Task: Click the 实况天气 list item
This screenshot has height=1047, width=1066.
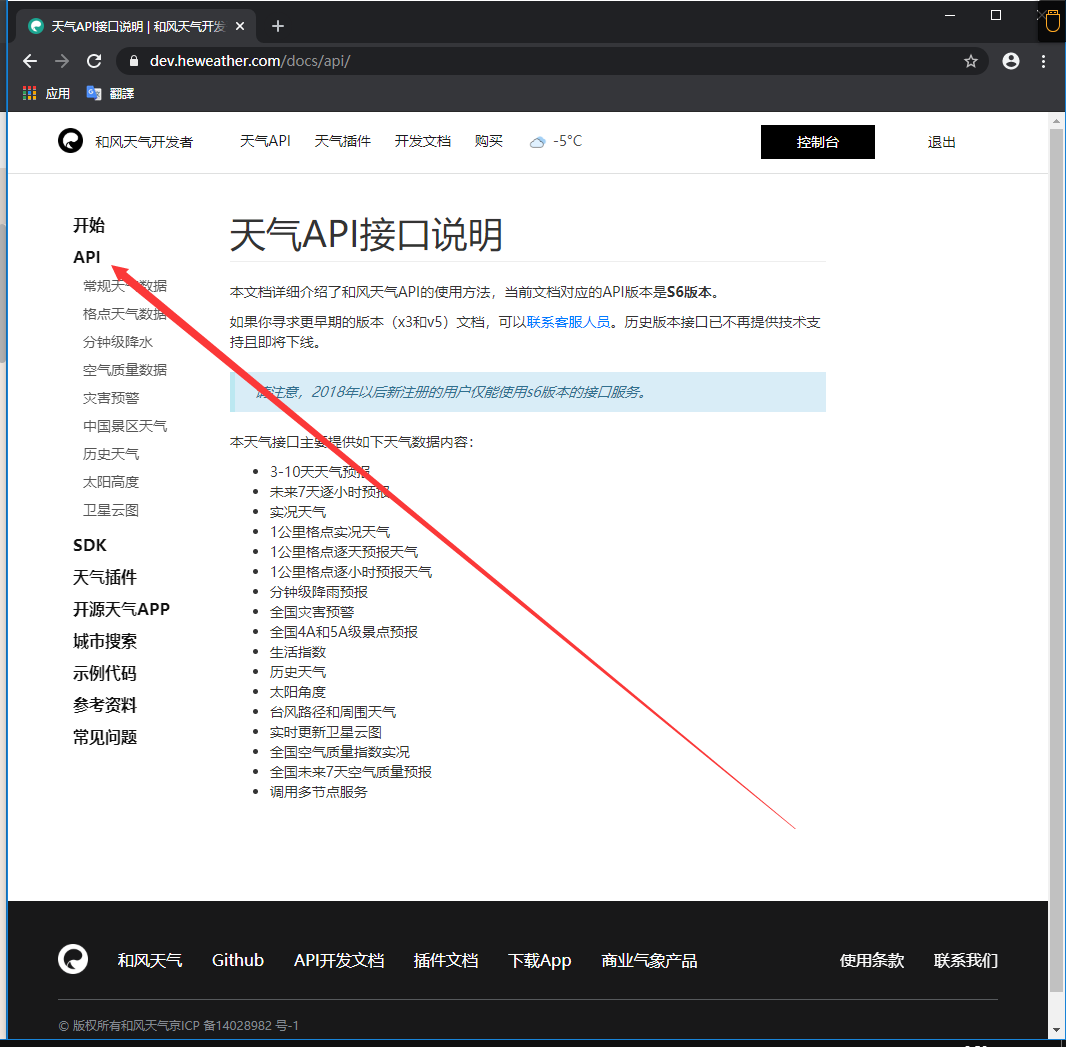Action: [298, 512]
